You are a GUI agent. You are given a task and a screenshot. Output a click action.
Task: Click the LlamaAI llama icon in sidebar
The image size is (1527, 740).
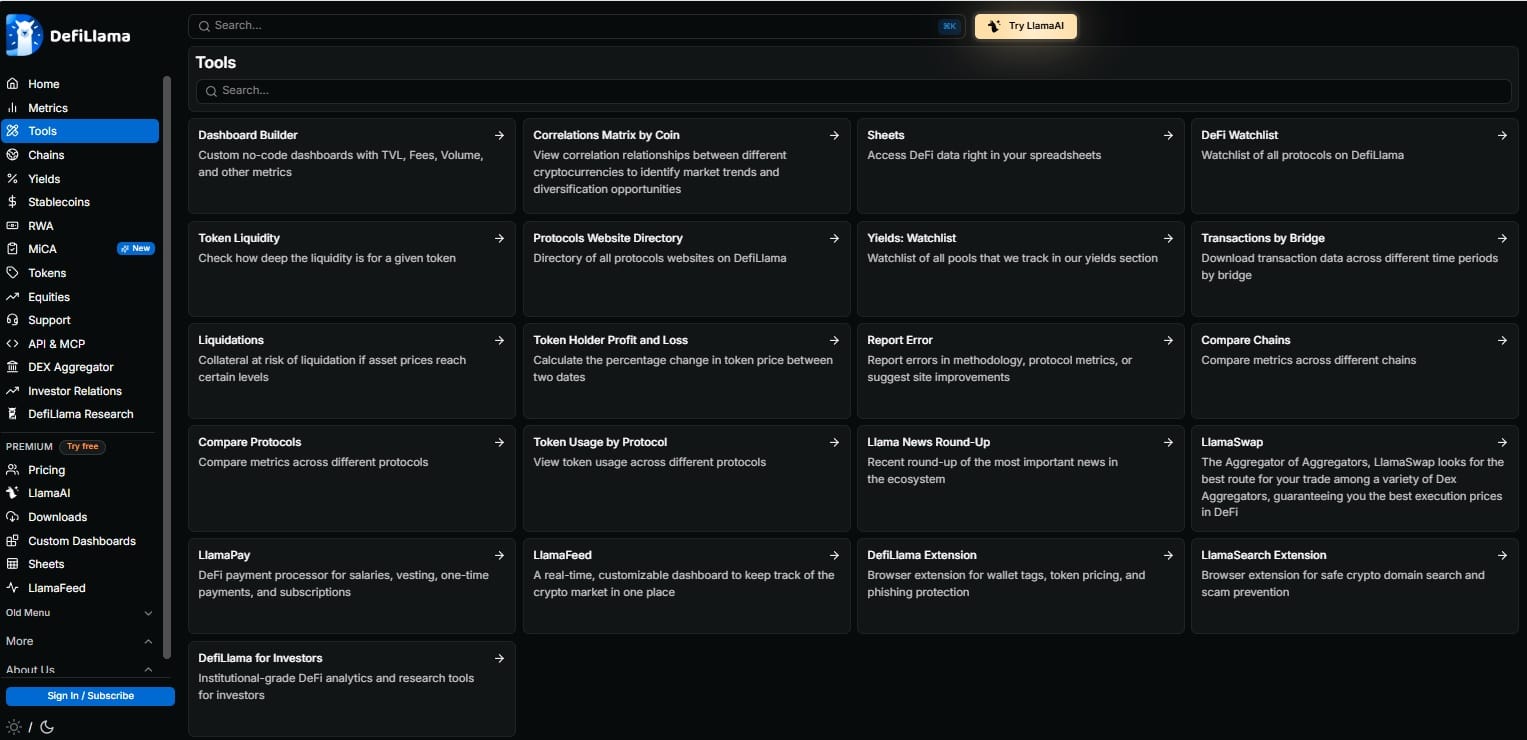[x=13, y=493]
